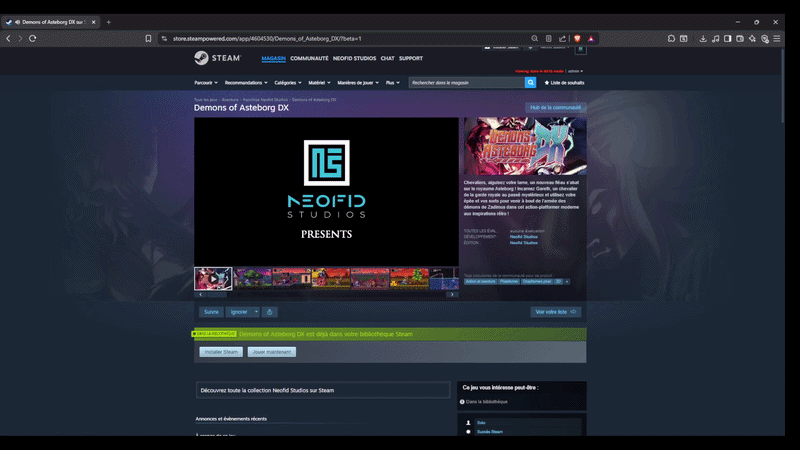The image size is (800, 450).
Task: Expand the Catégories dropdown
Action: 288,83
